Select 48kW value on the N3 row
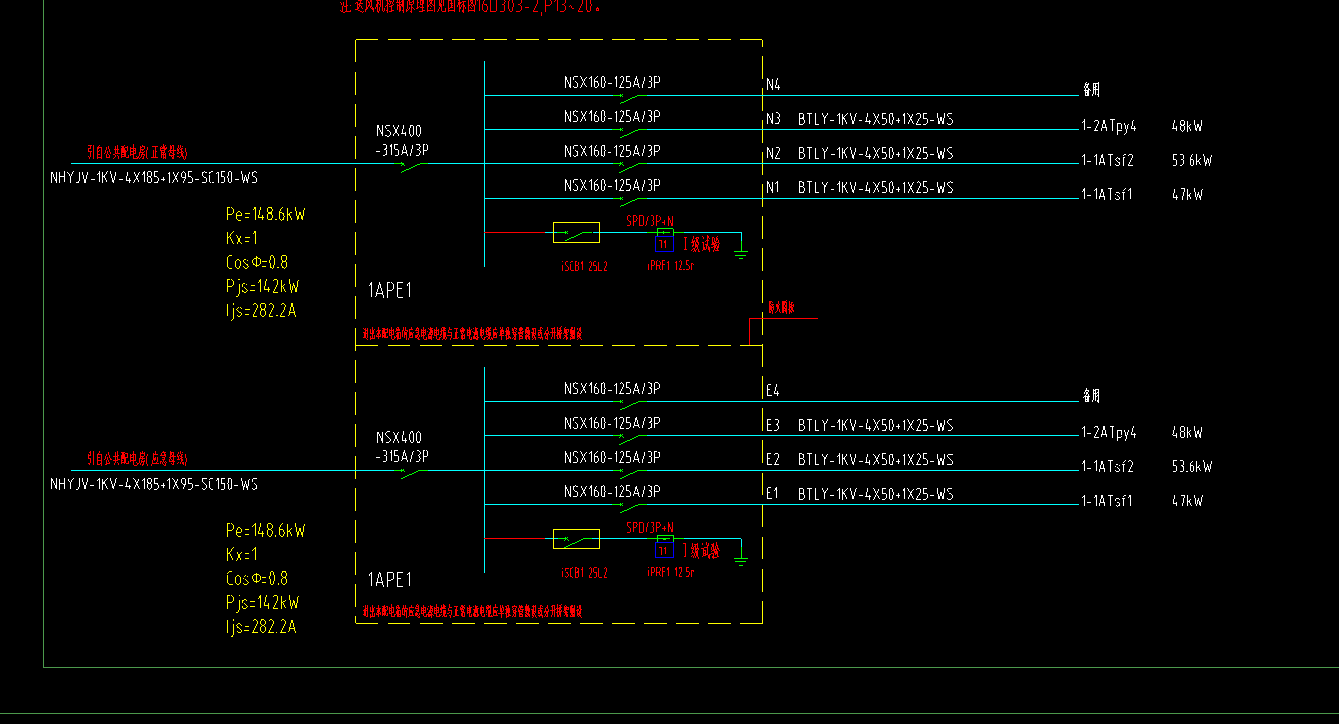This screenshot has height=724, width=1339. point(1187,127)
